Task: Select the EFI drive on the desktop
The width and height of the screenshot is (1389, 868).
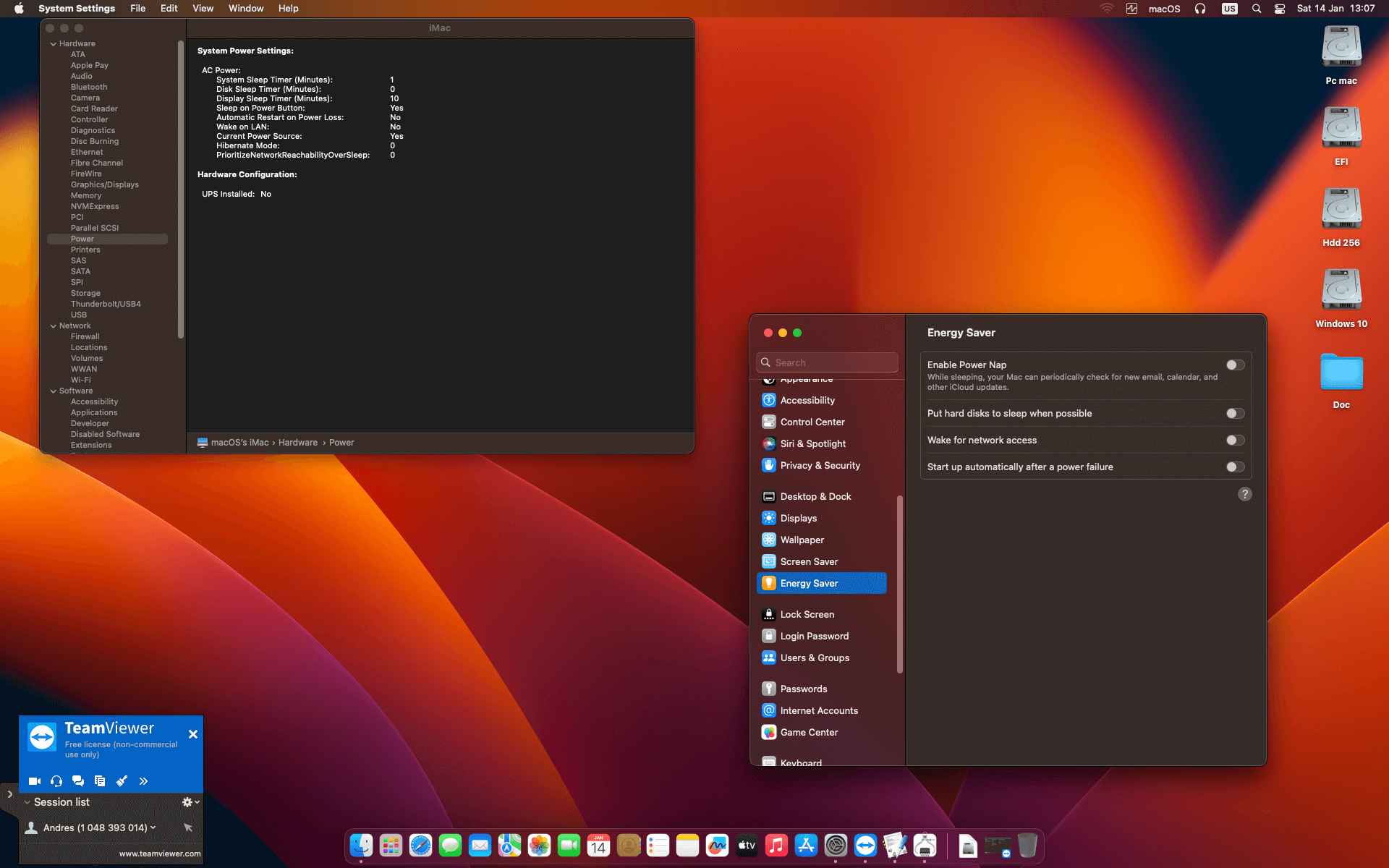Action: (1341, 128)
